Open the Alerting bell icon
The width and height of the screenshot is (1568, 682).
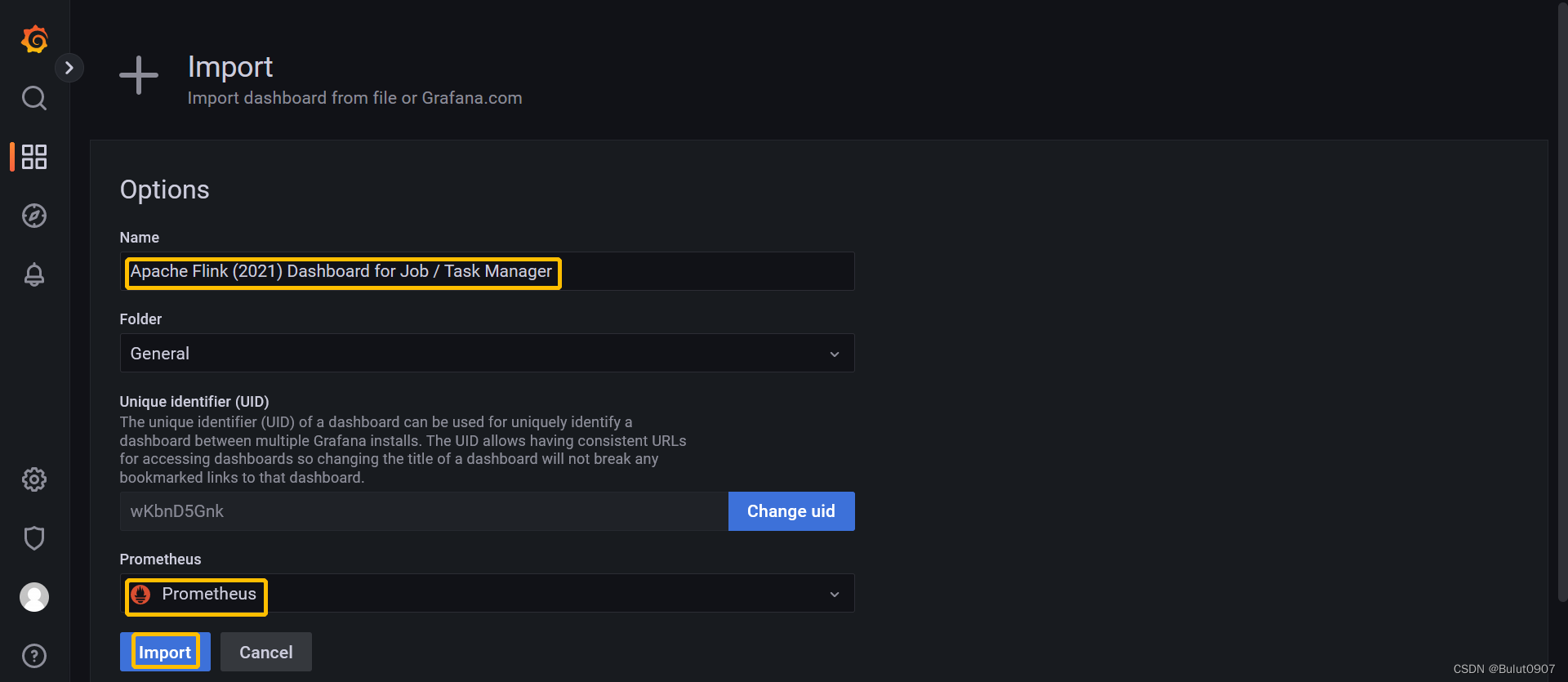point(34,274)
